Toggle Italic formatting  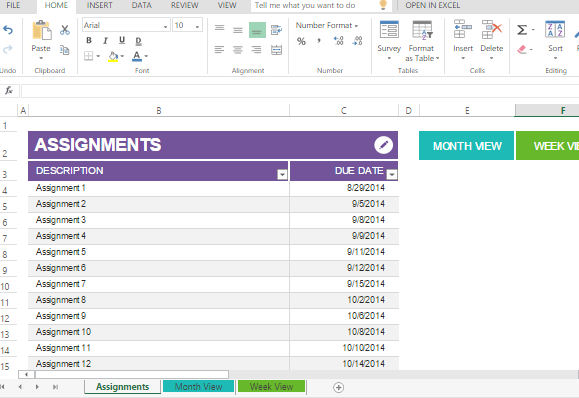click(105, 40)
